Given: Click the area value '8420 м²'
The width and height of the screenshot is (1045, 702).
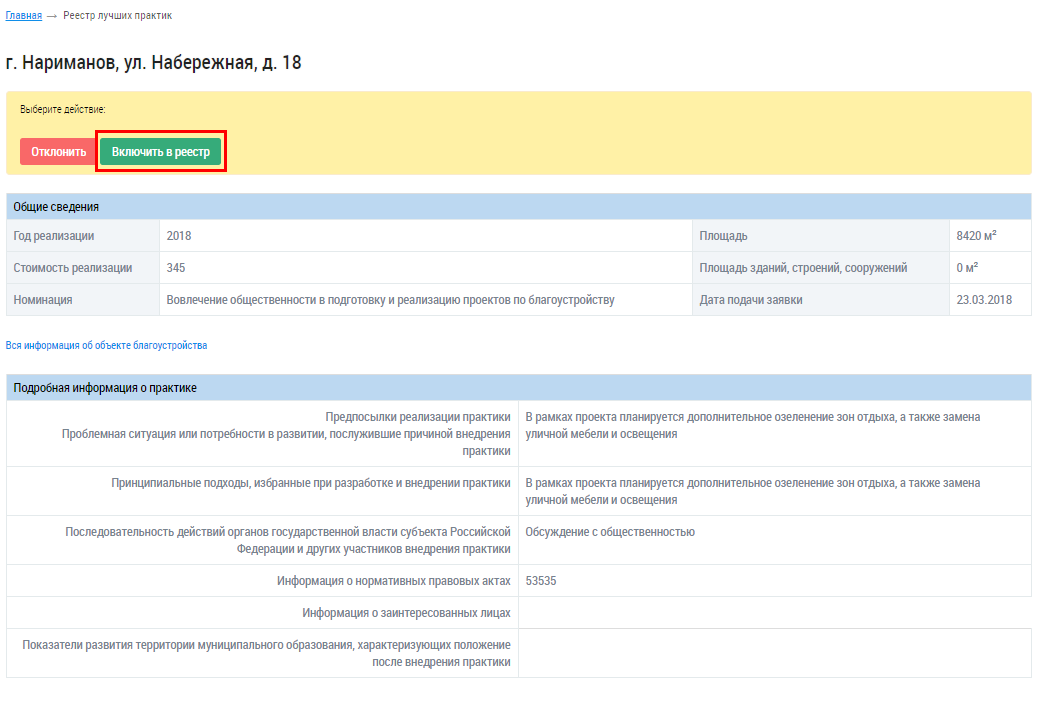Looking at the screenshot, I should 976,236.
